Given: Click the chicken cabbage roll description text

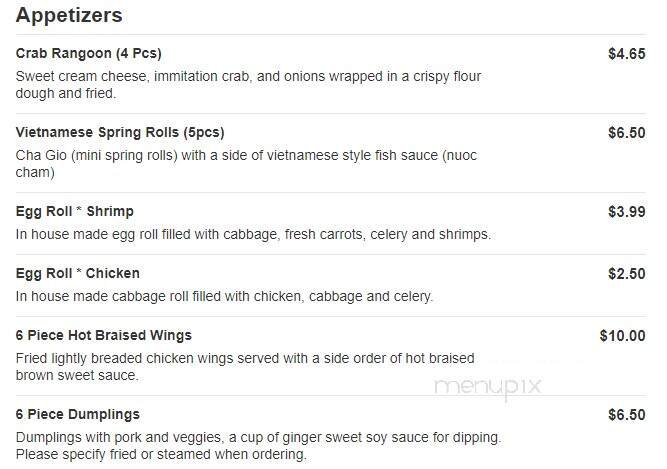Looking at the screenshot, I should 224,297.
